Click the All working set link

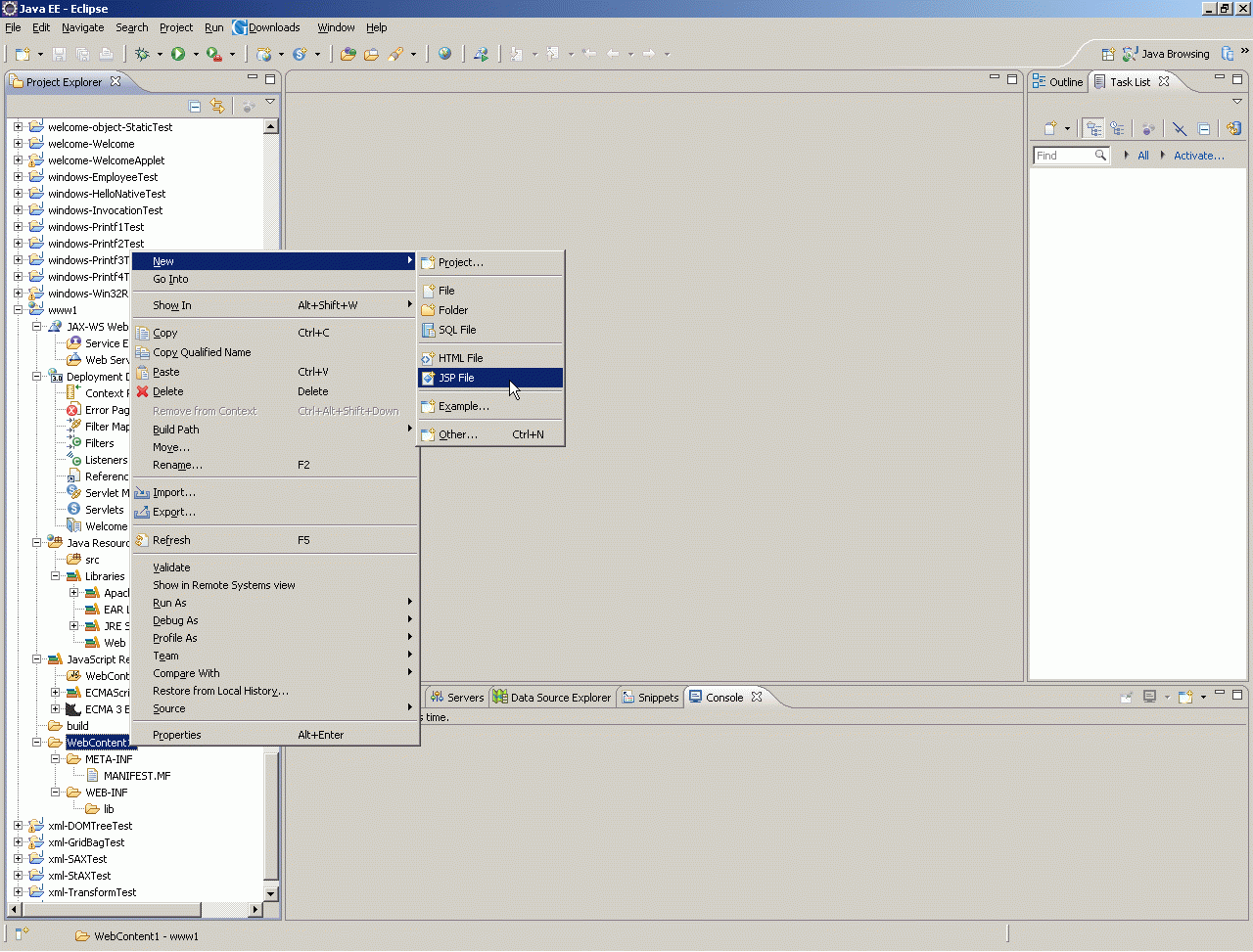[1143, 156]
